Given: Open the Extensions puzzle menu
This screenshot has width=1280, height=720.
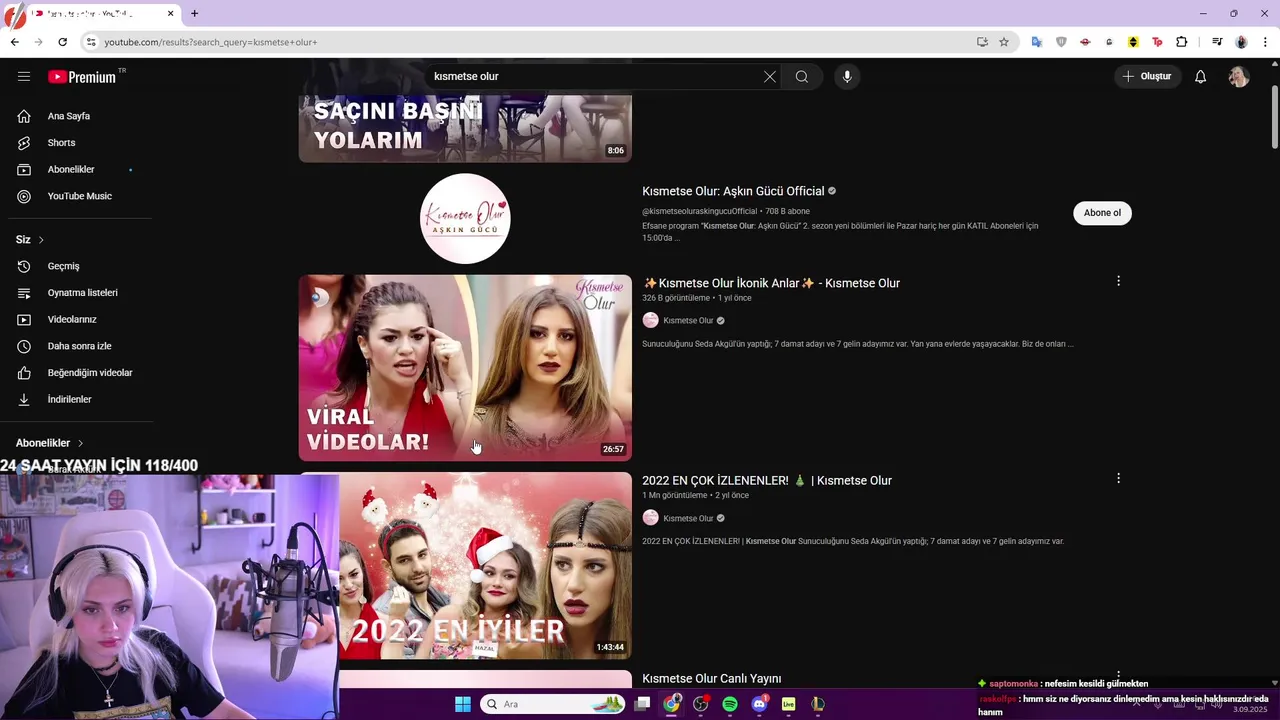Looking at the screenshot, I should [x=1182, y=42].
